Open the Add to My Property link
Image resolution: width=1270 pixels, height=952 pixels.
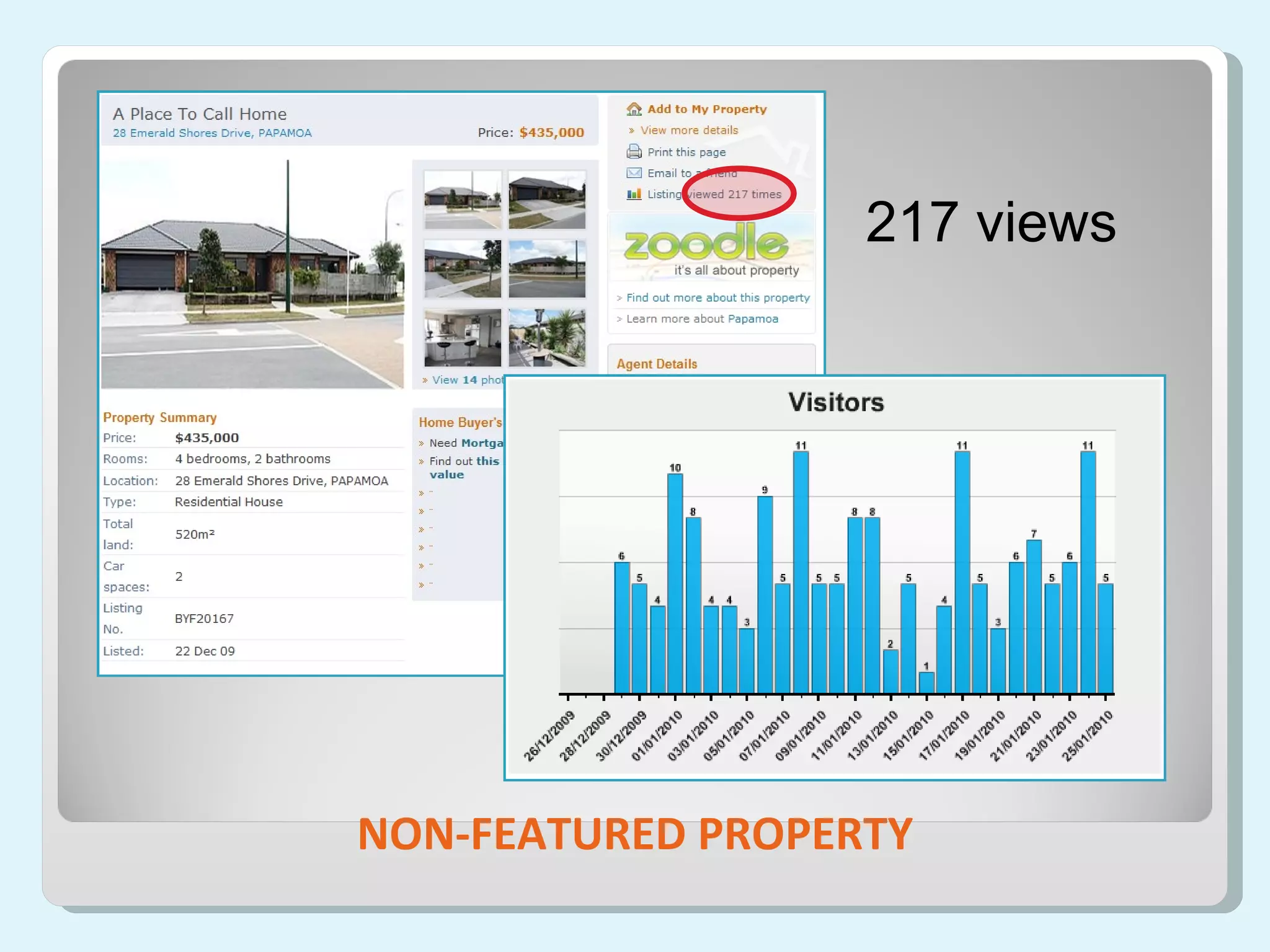pyautogui.click(x=707, y=109)
